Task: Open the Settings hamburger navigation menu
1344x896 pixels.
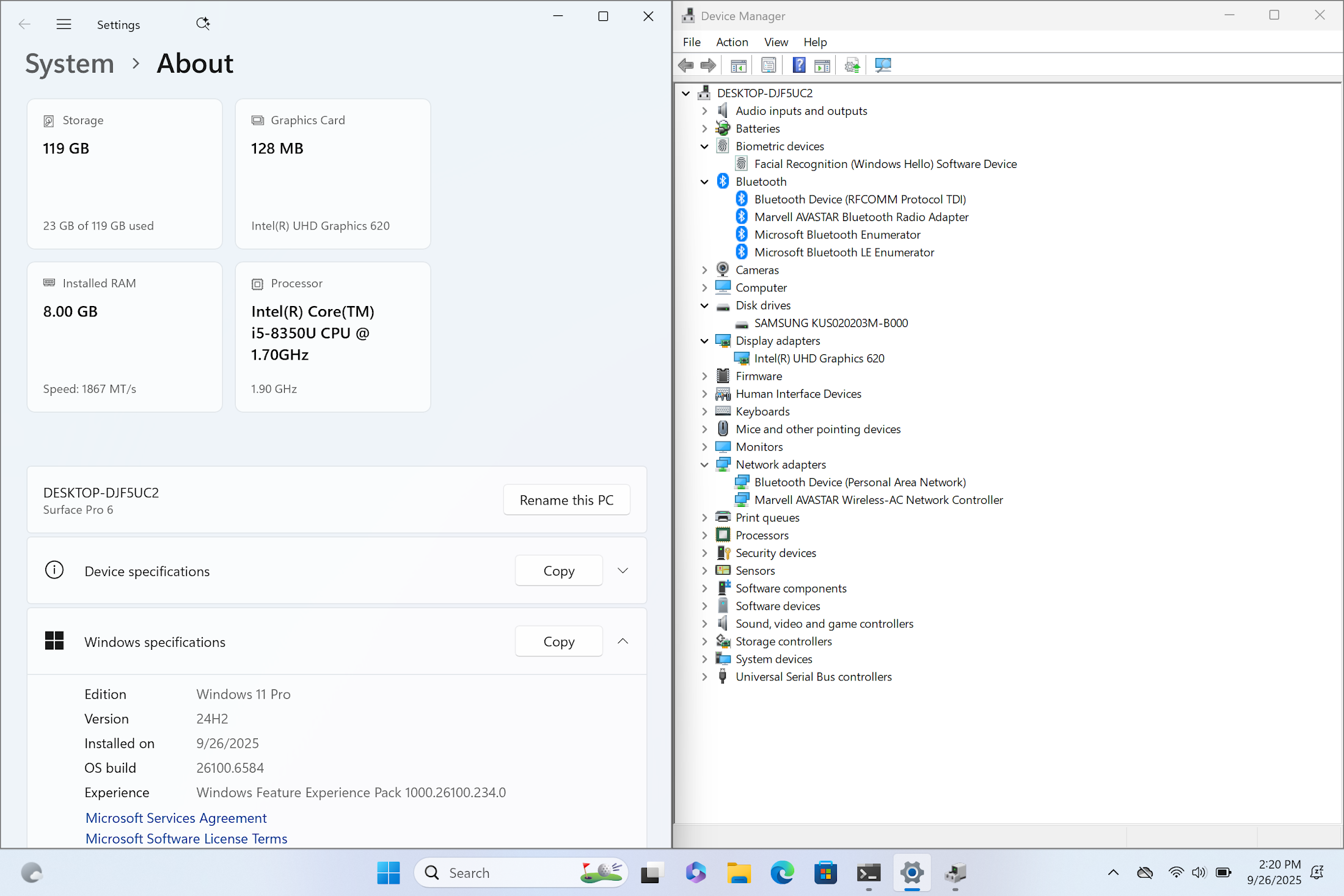Action: click(x=64, y=24)
